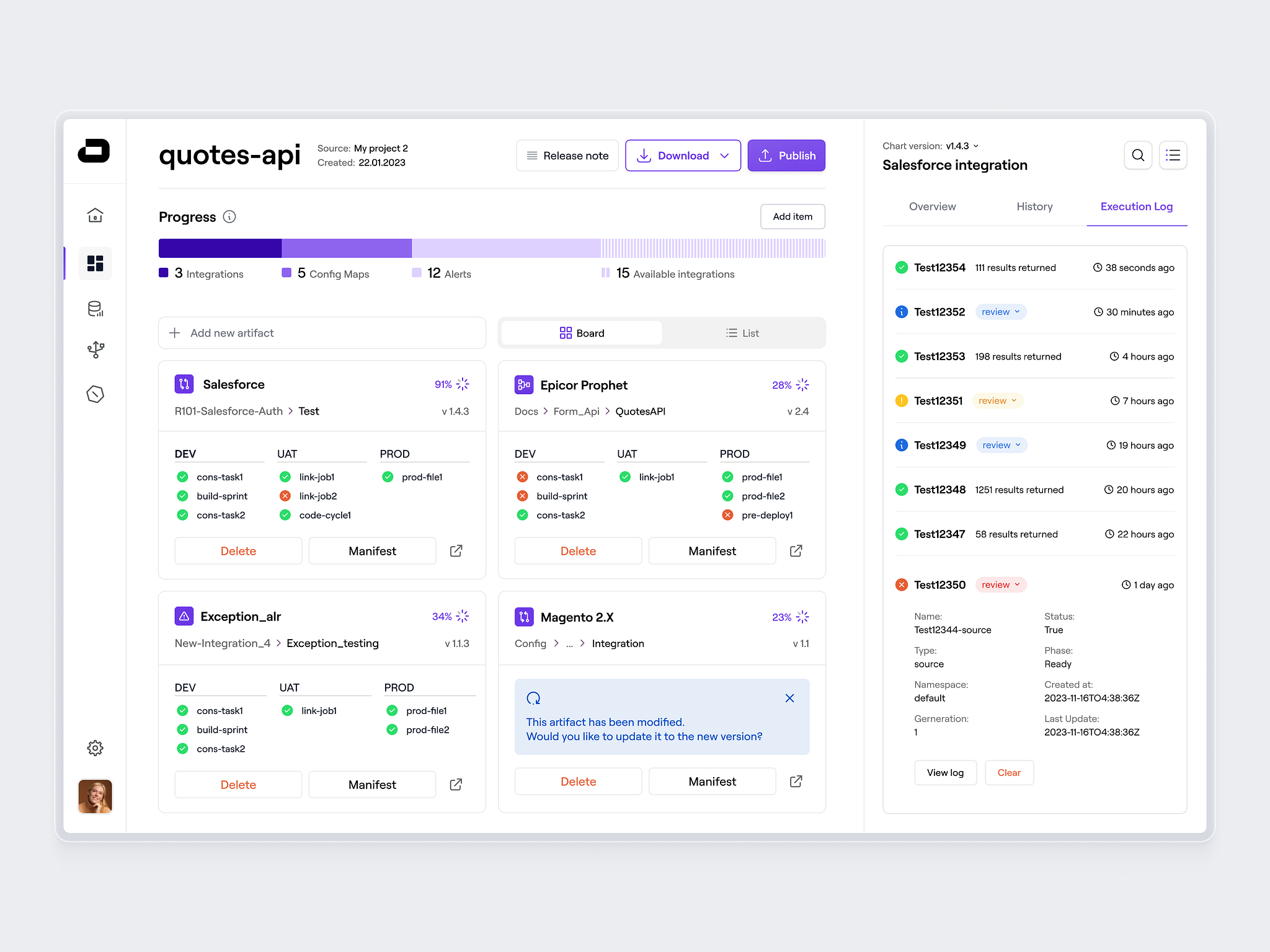Click New-Integration_4 breadcrumb
This screenshot has width=1270, height=952.
pyautogui.click(x=222, y=643)
